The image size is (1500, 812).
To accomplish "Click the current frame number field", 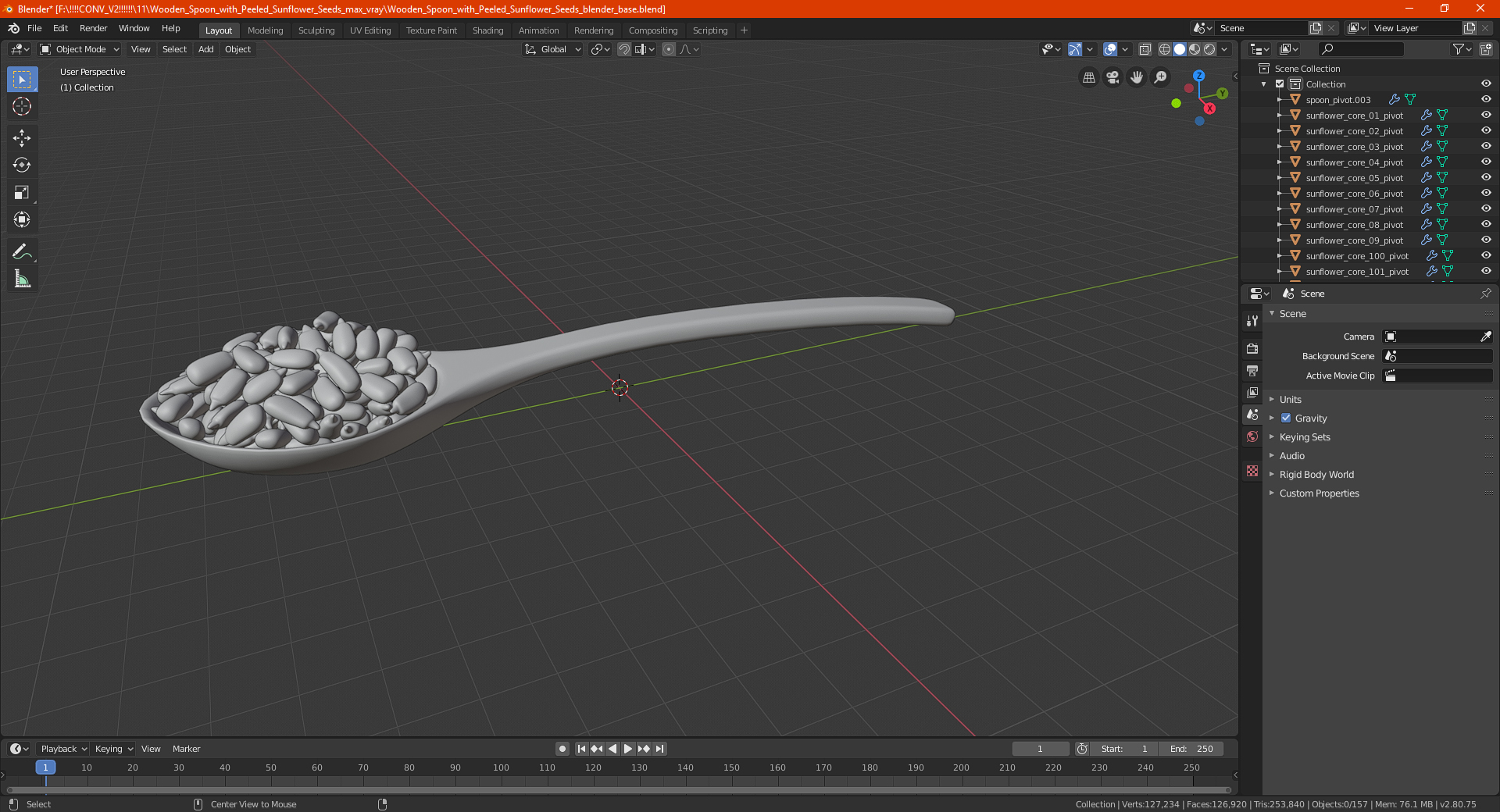I will (1041, 749).
